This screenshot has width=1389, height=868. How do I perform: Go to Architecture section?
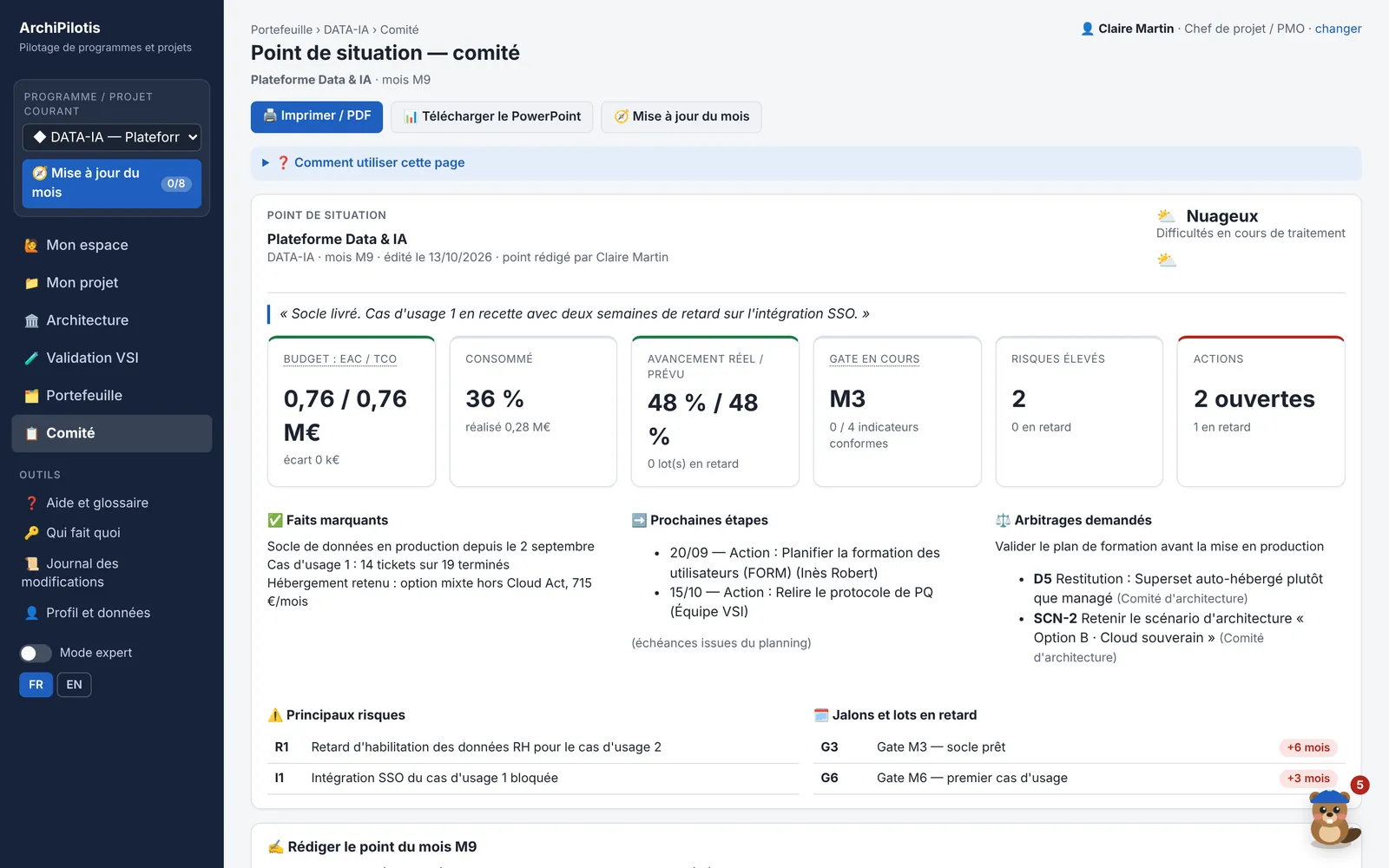tap(112, 320)
